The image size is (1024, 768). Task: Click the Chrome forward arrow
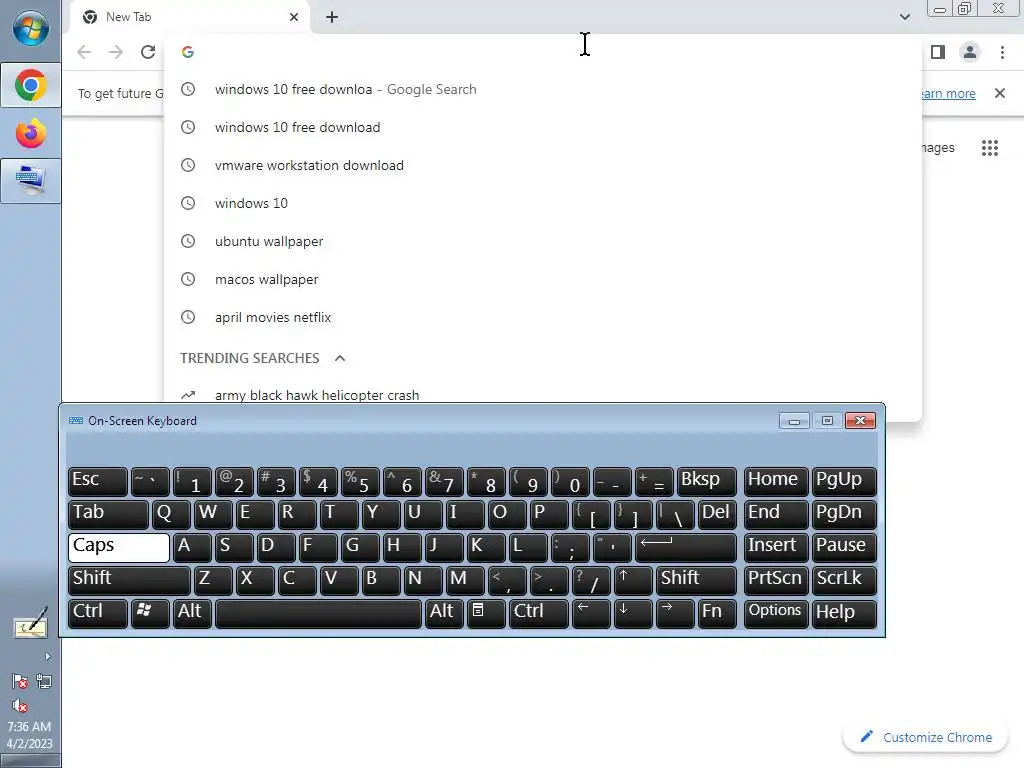click(116, 52)
